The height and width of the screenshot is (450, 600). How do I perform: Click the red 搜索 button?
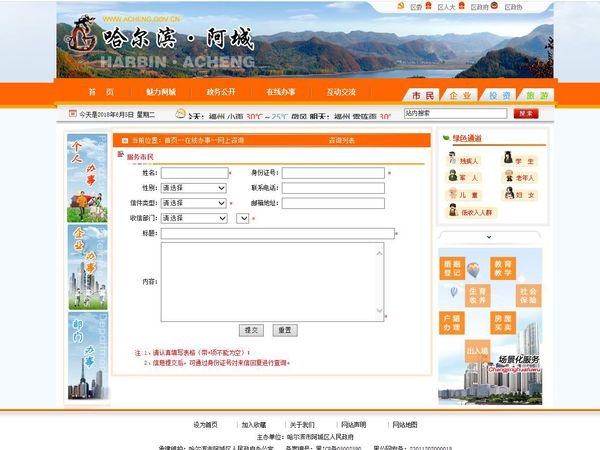[526, 114]
